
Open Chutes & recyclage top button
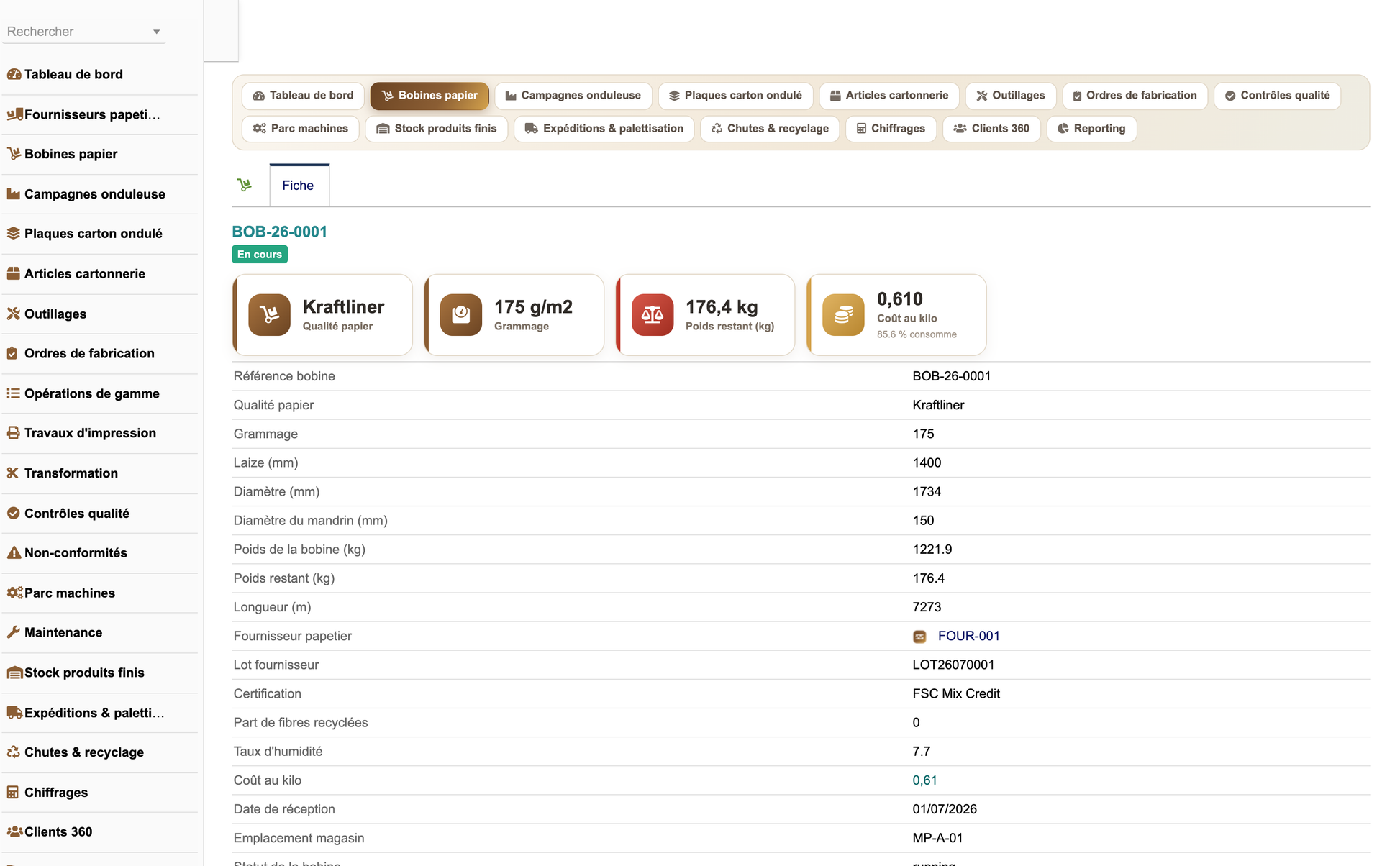(770, 129)
